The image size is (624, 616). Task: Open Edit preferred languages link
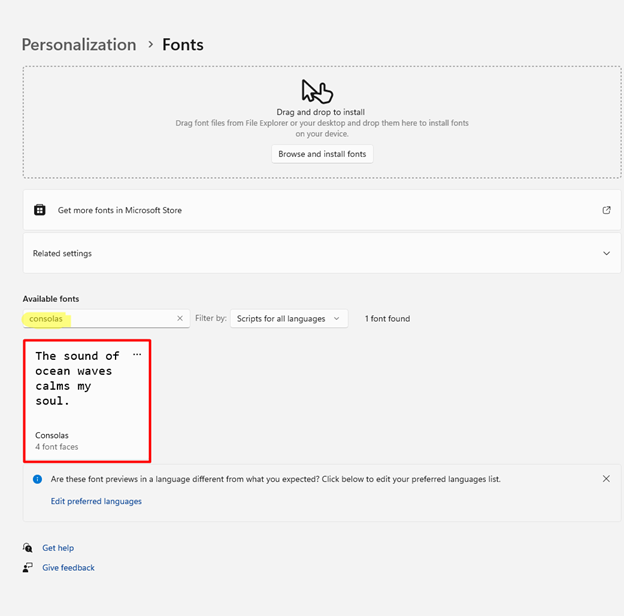pyautogui.click(x=96, y=501)
